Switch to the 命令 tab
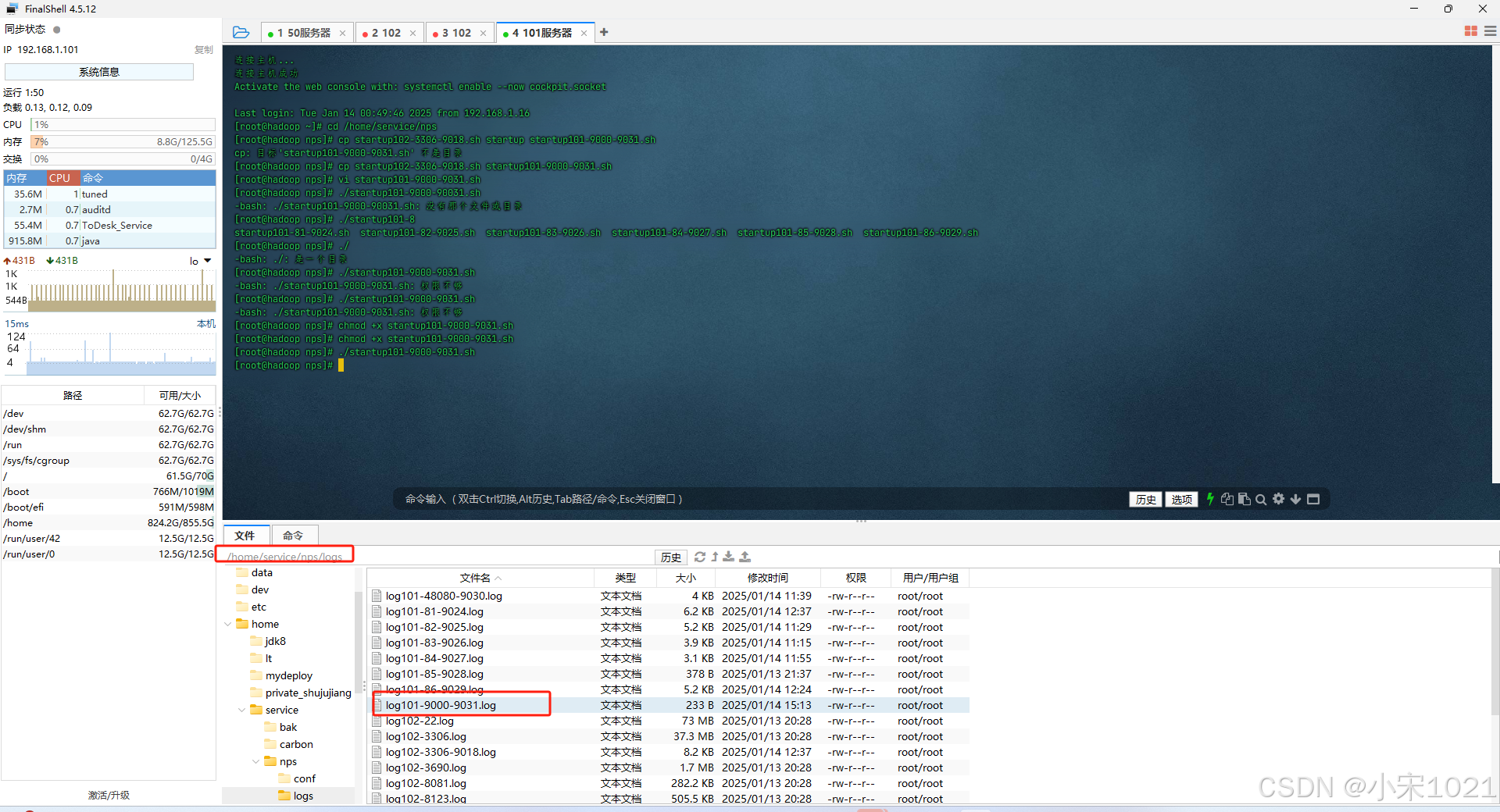The image size is (1500, 812). click(293, 535)
